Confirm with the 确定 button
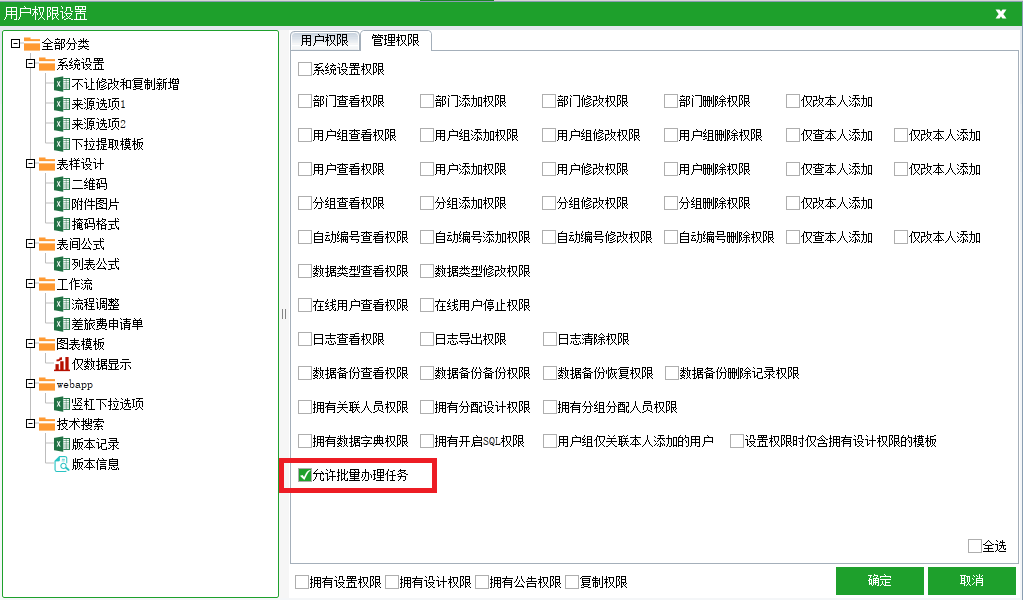The height and width of the screenshot is (600, 1023). click(879, 580)
